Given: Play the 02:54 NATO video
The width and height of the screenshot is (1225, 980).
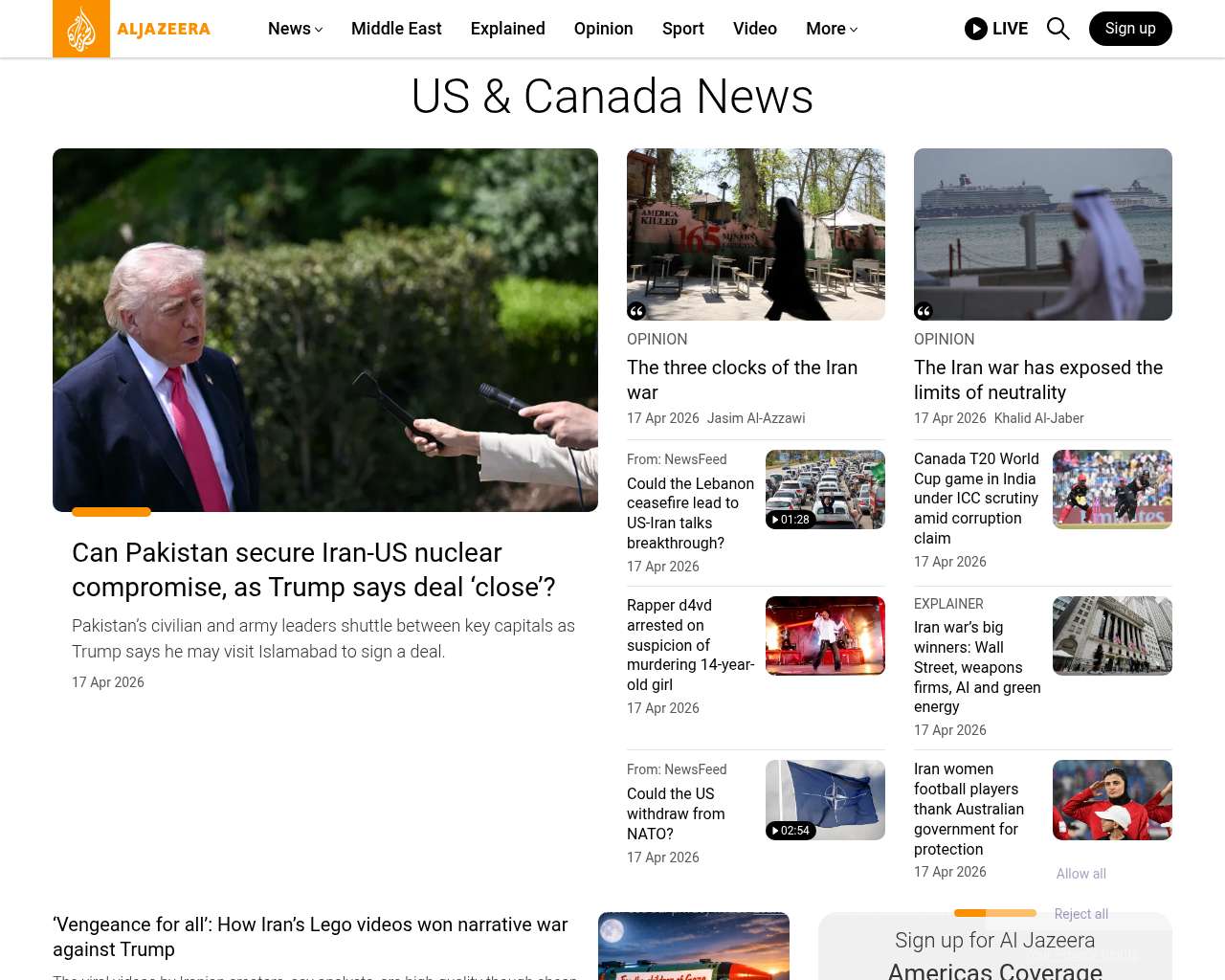Looking at the screenshot, I should point(791,831).
